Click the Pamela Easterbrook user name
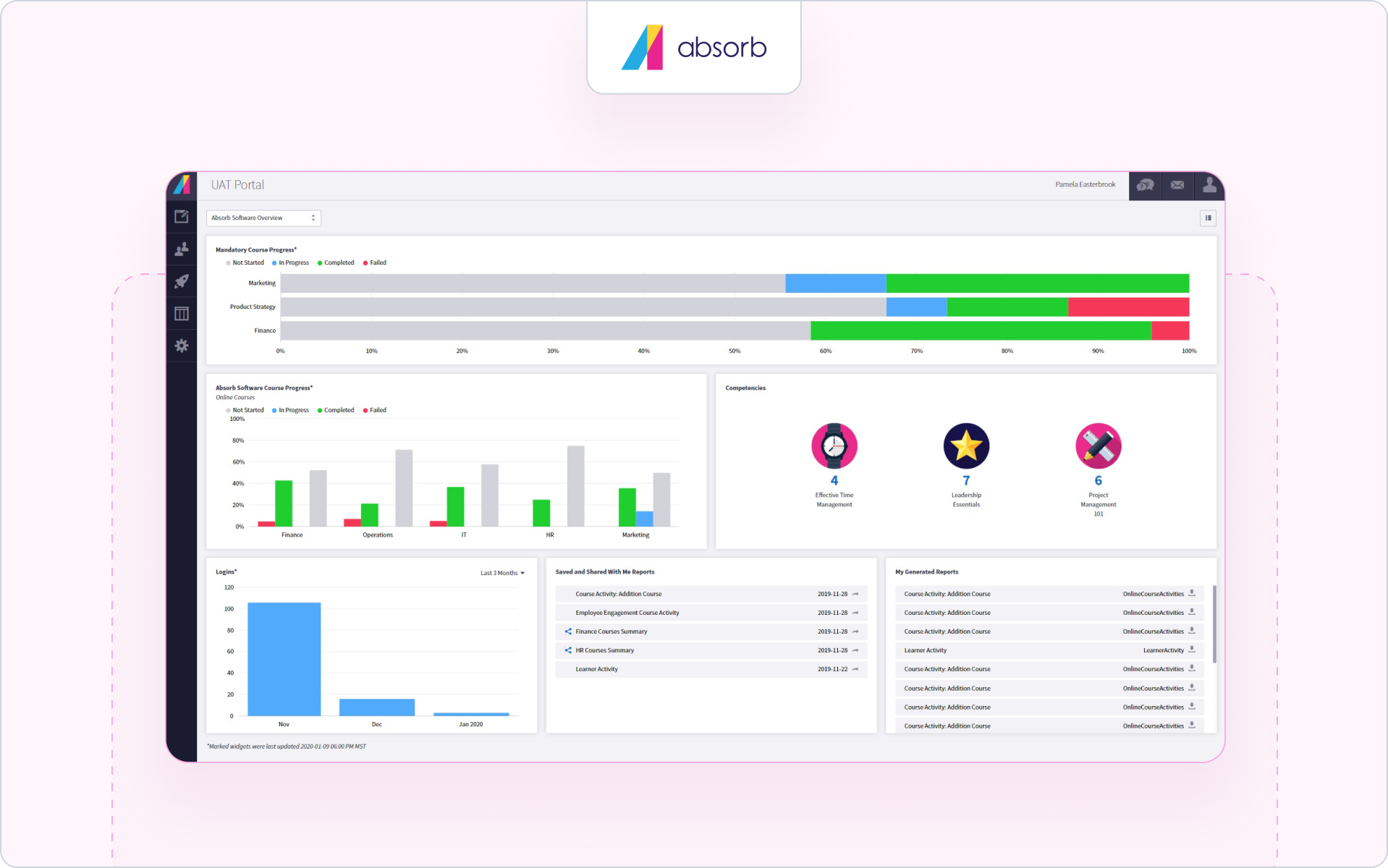Screen dimensions: 1388x868 [x=1085, y=184]
